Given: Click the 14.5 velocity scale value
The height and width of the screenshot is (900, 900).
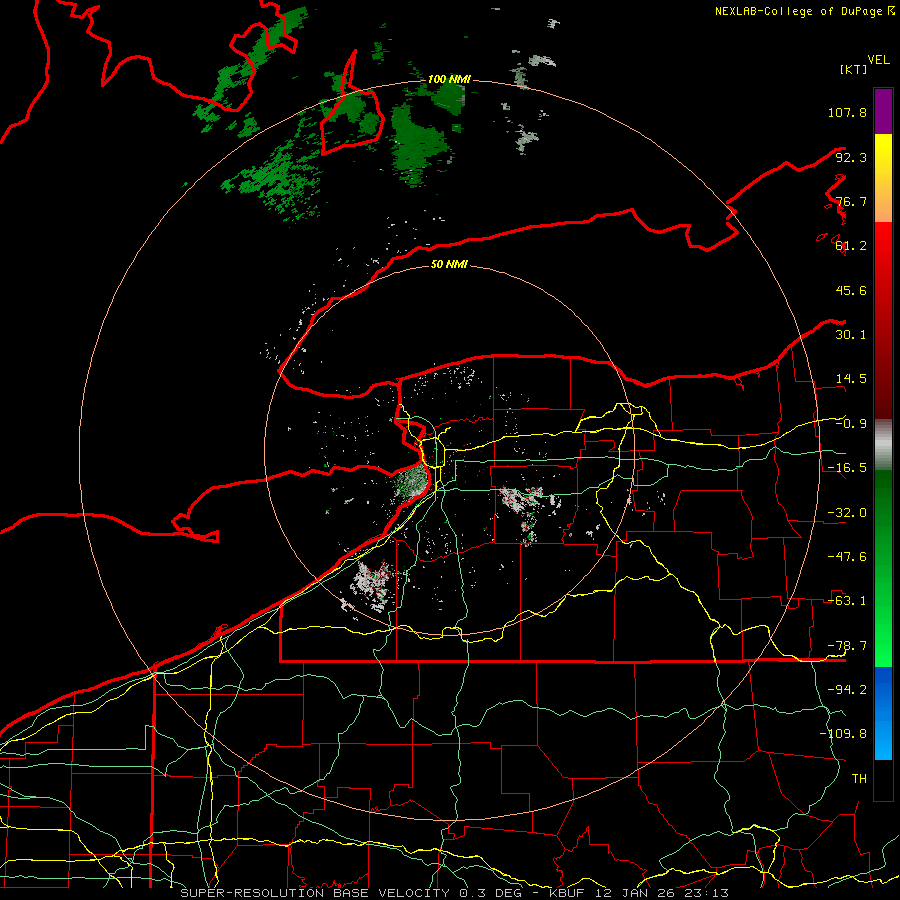Looking at the screenshot, I should (851, 379).
